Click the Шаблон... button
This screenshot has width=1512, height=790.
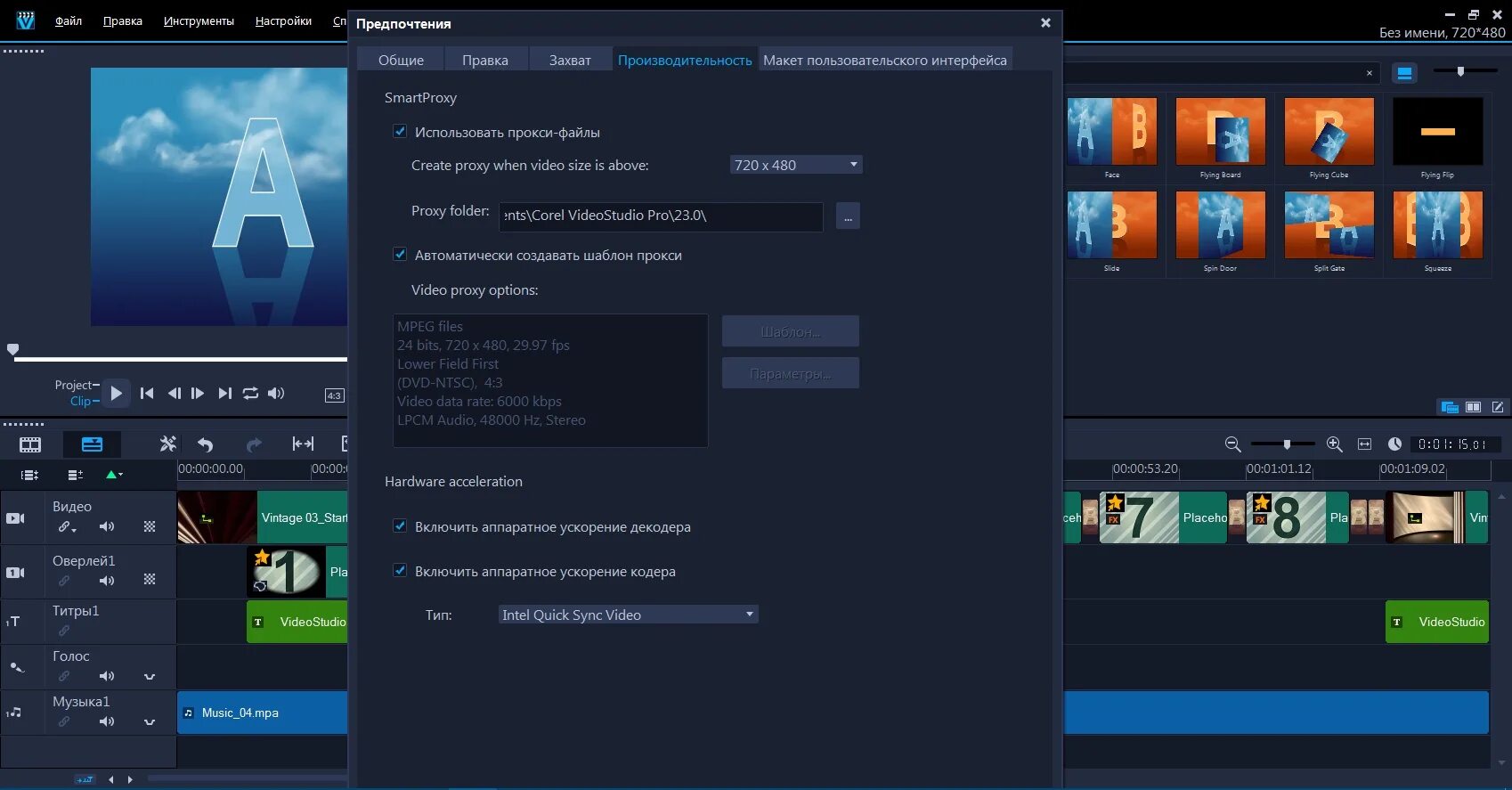click(x=791, y=331)
